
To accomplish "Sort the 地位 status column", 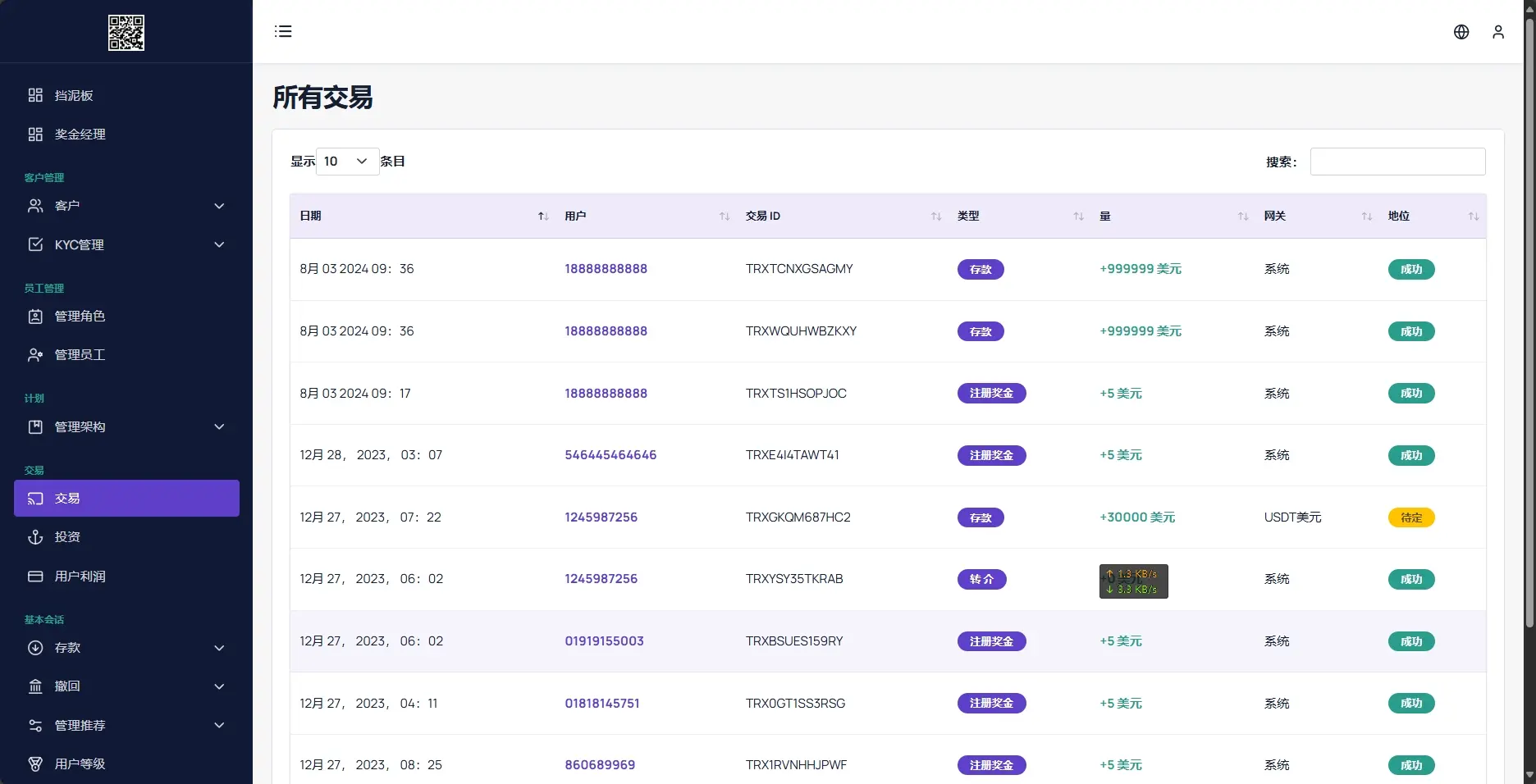I will coord(1473,217).
